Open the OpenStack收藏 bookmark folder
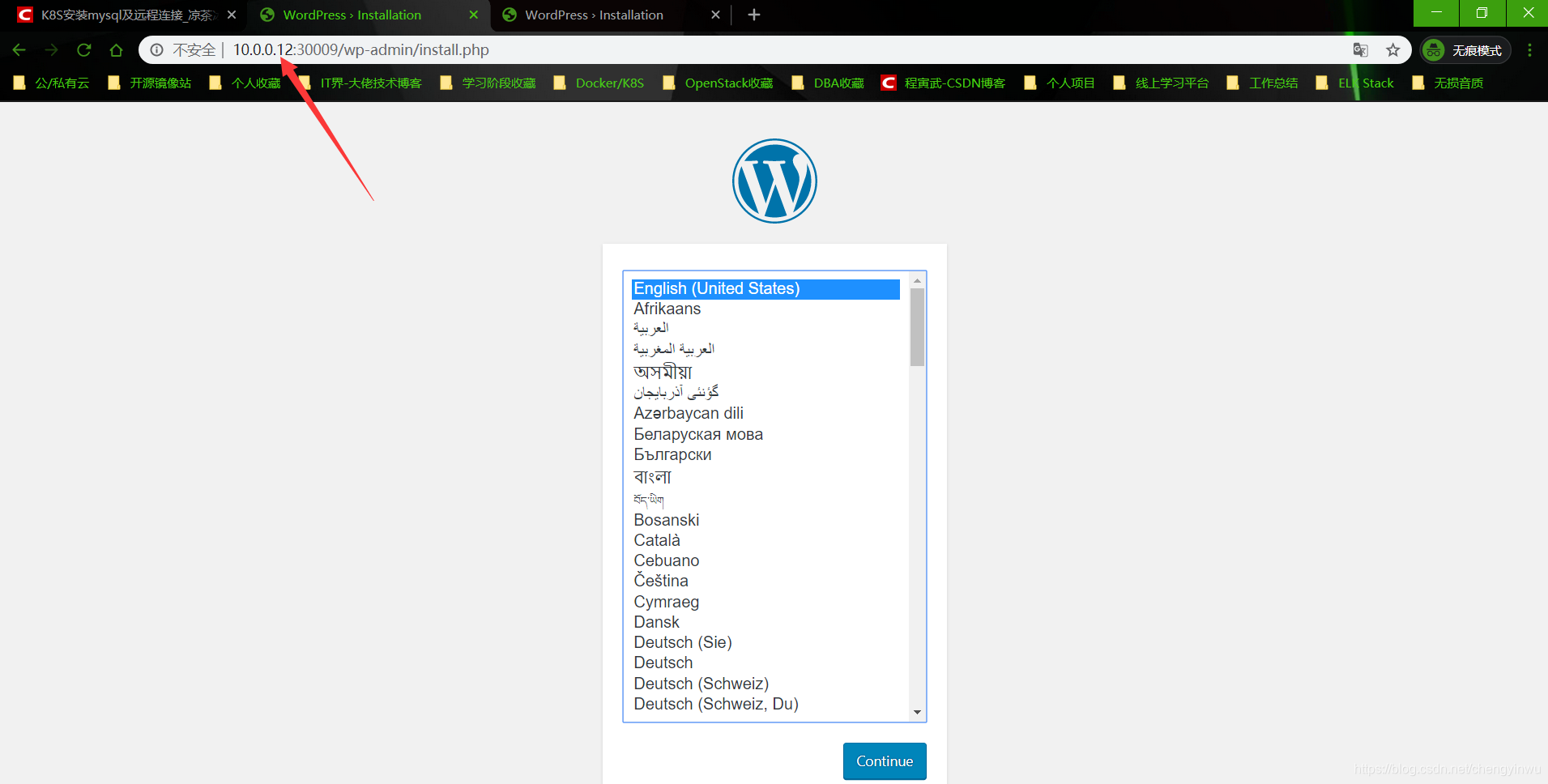 (718, 83)
